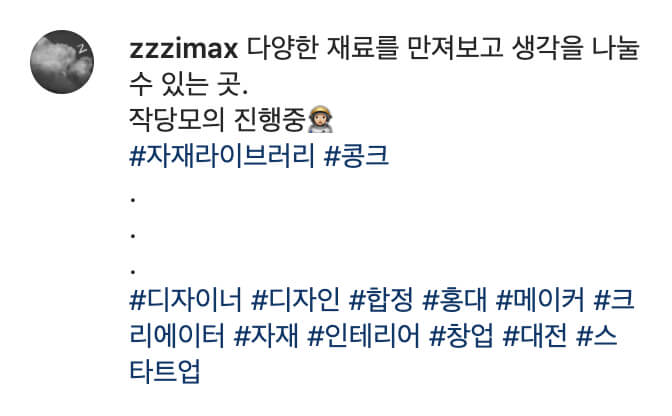Open the #디자이너 hashtag
Screen dimensions: 672x416
[x=186, y=300]
